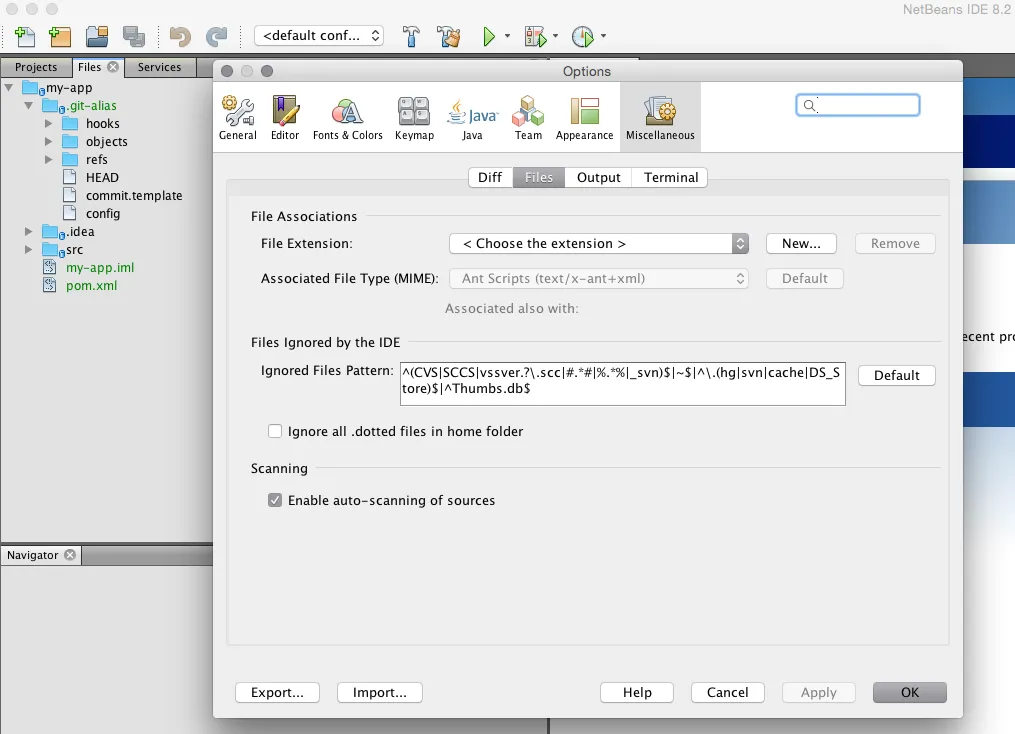Confirm the Options dialog with OK
Image resolution: width=1015 pixels, height=734 pixels.
(x=909, y=693)
